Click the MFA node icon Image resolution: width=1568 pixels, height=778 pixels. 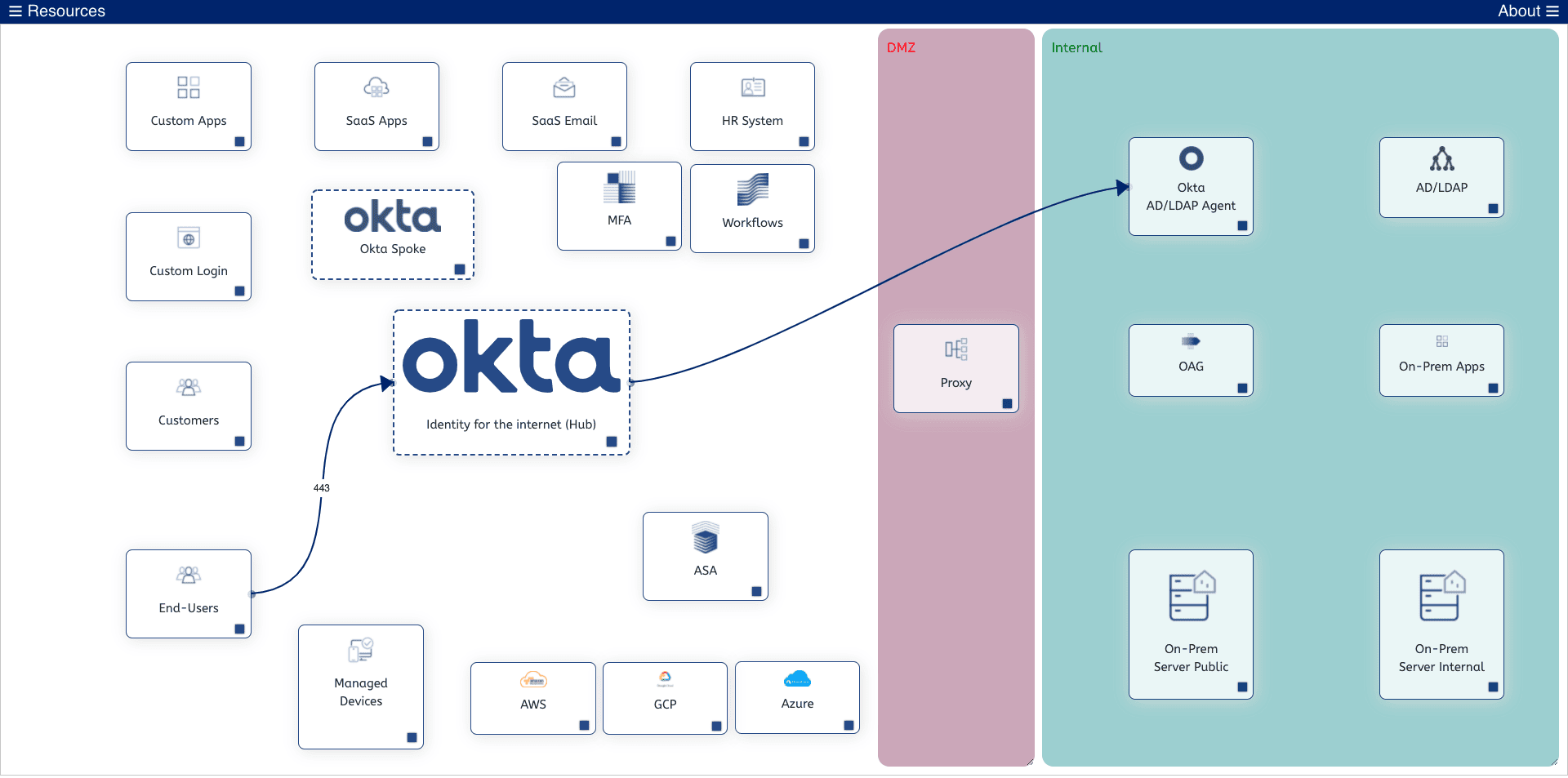[x=620, y=187]
